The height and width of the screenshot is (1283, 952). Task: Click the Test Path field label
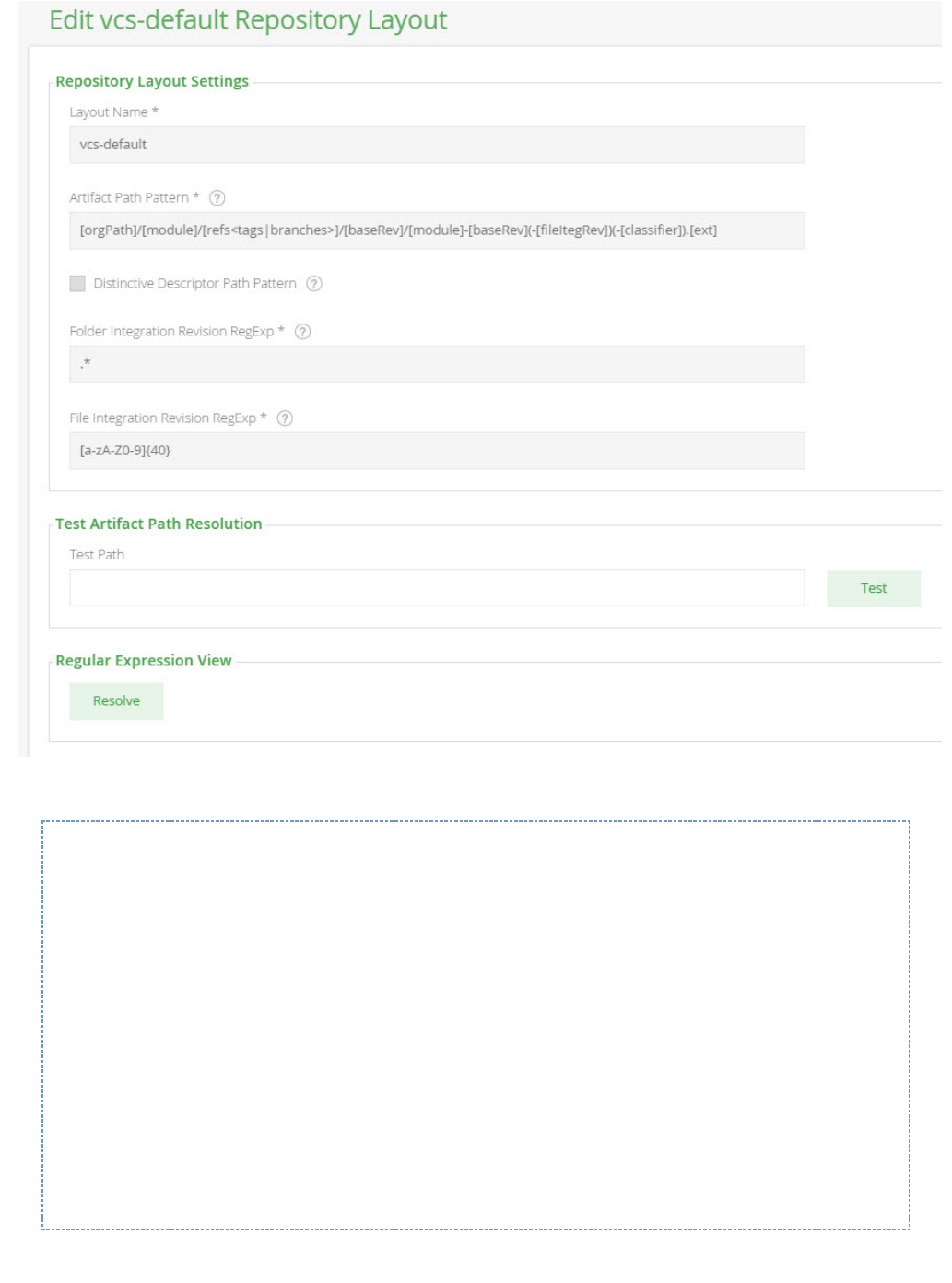tap(97, 555)
